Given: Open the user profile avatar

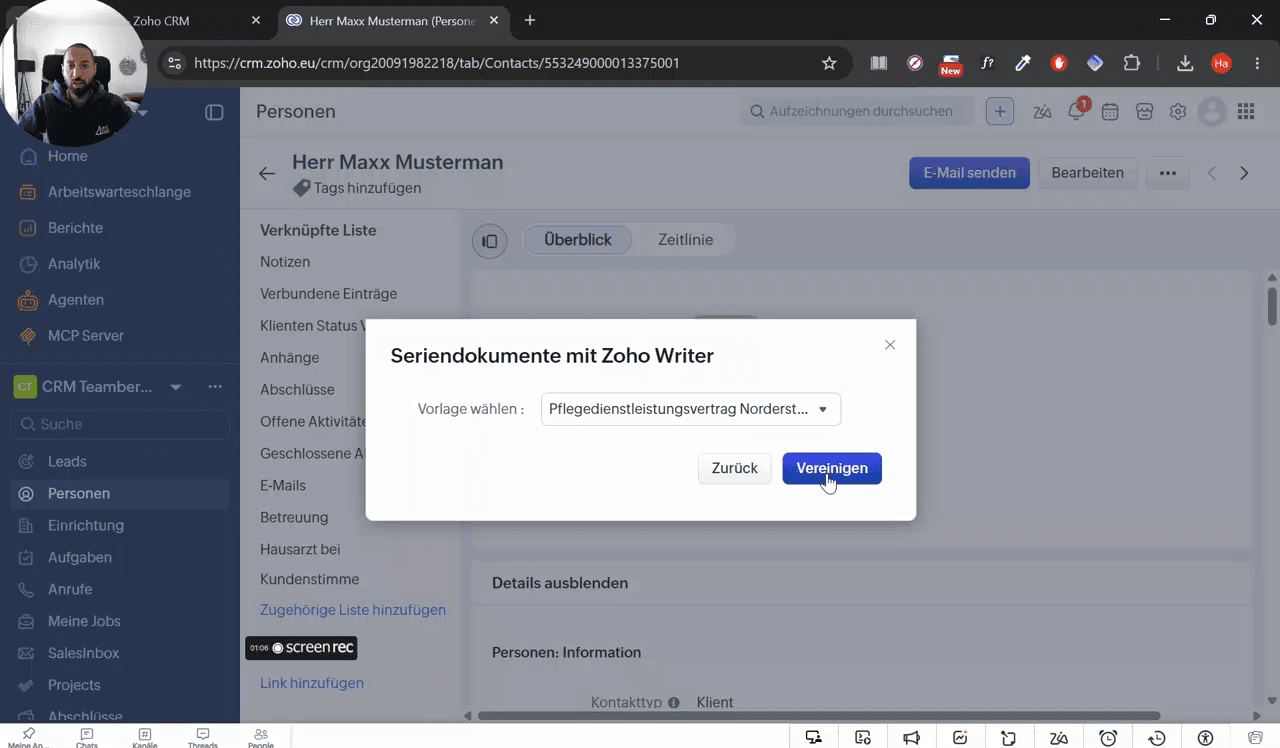Looking at the screenshot, I should tap(1212, 112).
